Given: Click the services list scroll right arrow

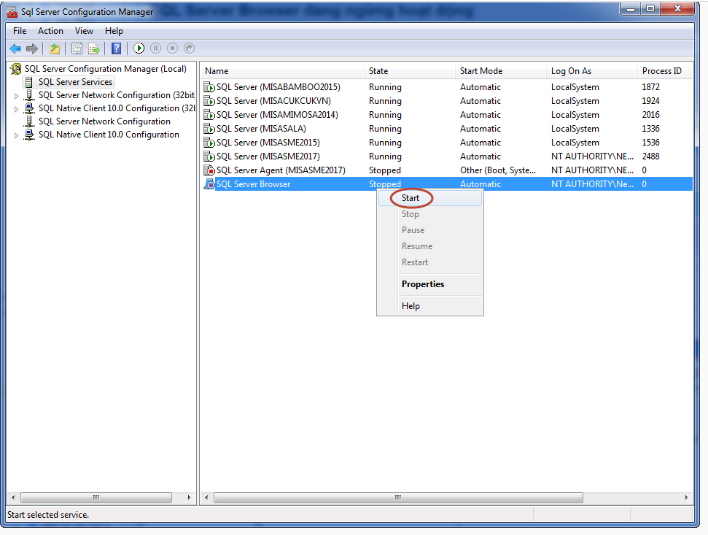Looking at the screenshot, I should tap(686, 498).
